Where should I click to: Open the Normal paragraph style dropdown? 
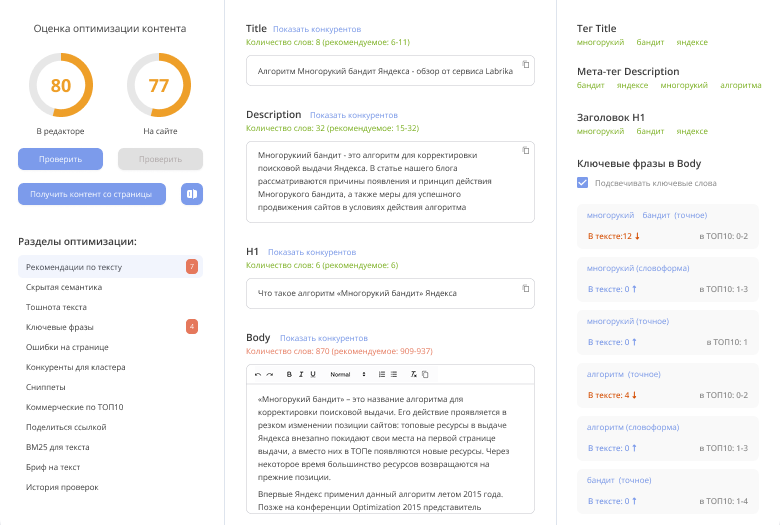(348, 374)
